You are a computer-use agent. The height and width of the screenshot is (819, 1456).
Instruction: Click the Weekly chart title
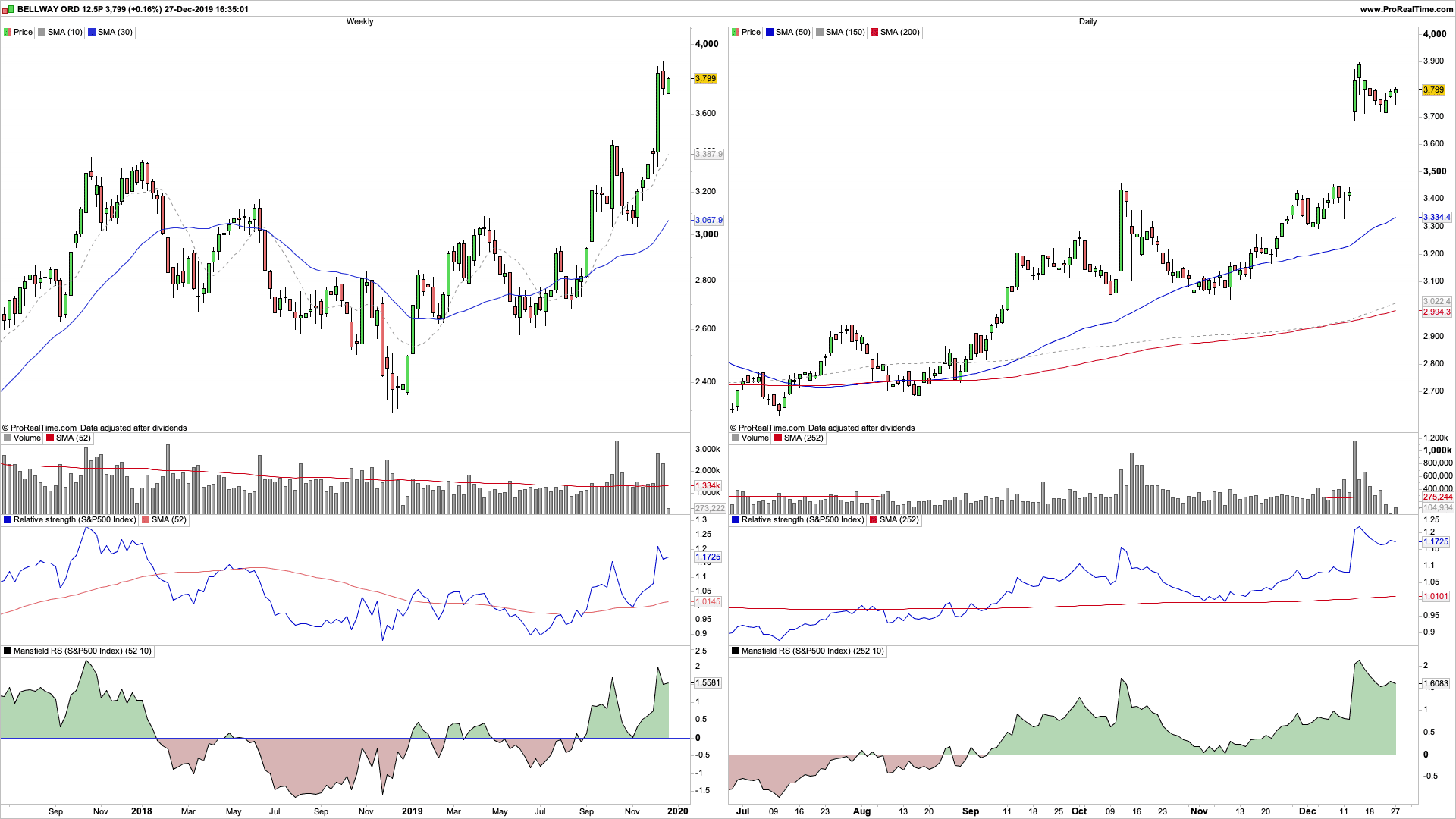coord(359,21)
